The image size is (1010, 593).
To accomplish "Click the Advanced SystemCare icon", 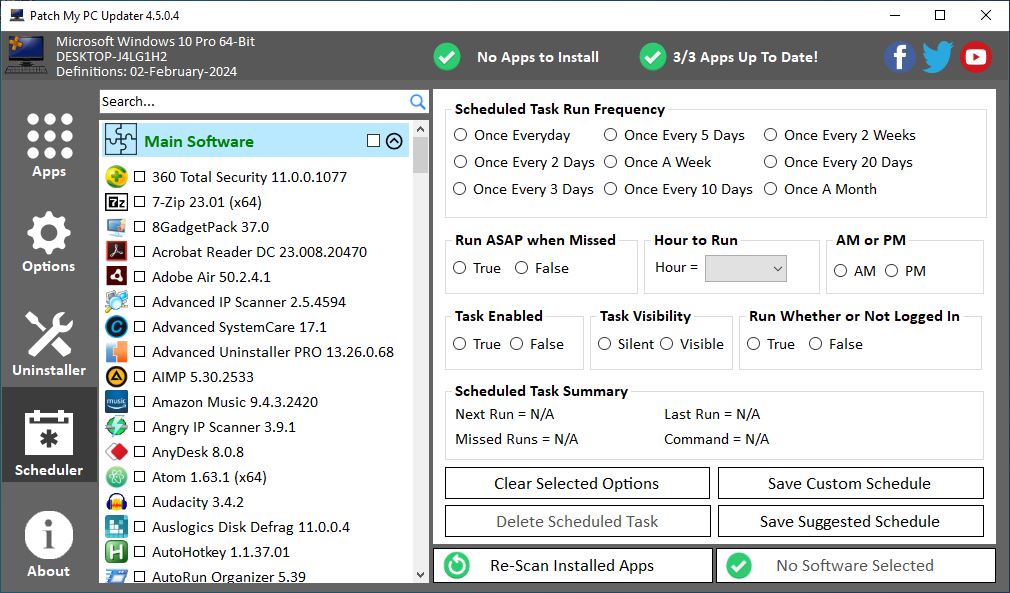I will click(116, 326).
